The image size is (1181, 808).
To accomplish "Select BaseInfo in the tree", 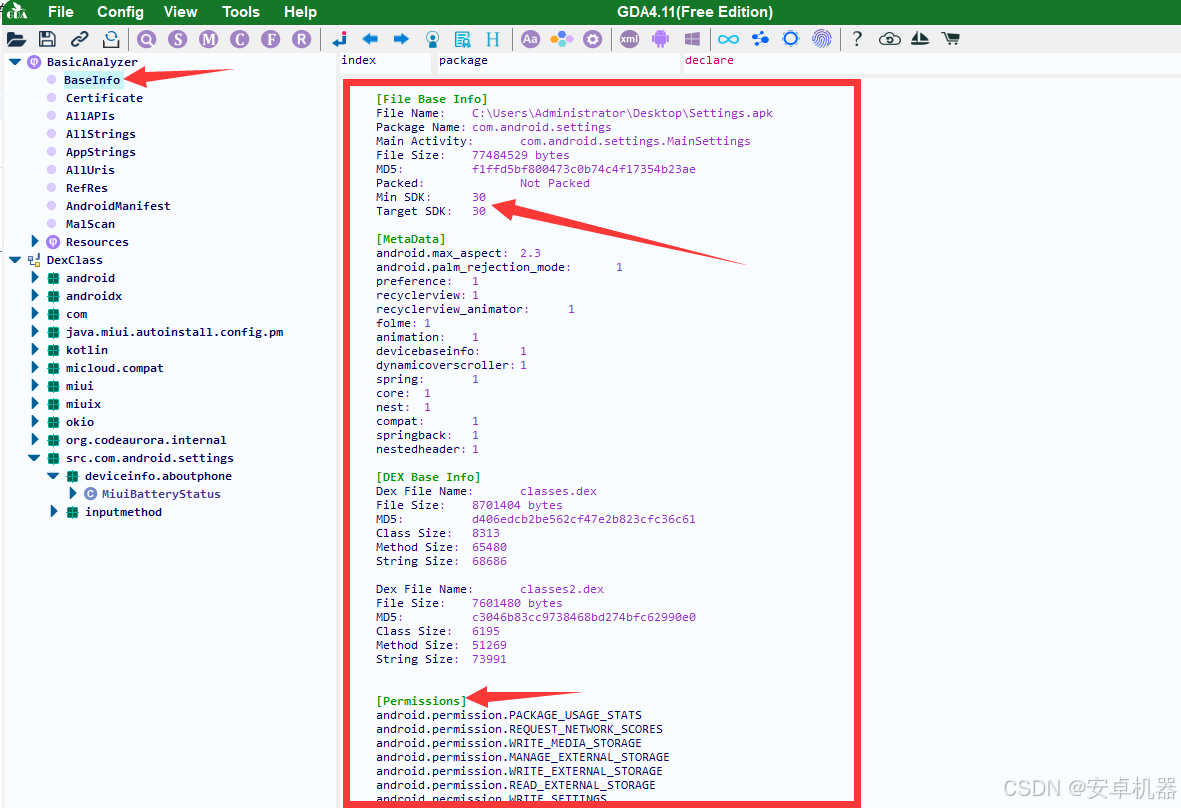I will tap(92, 80).
